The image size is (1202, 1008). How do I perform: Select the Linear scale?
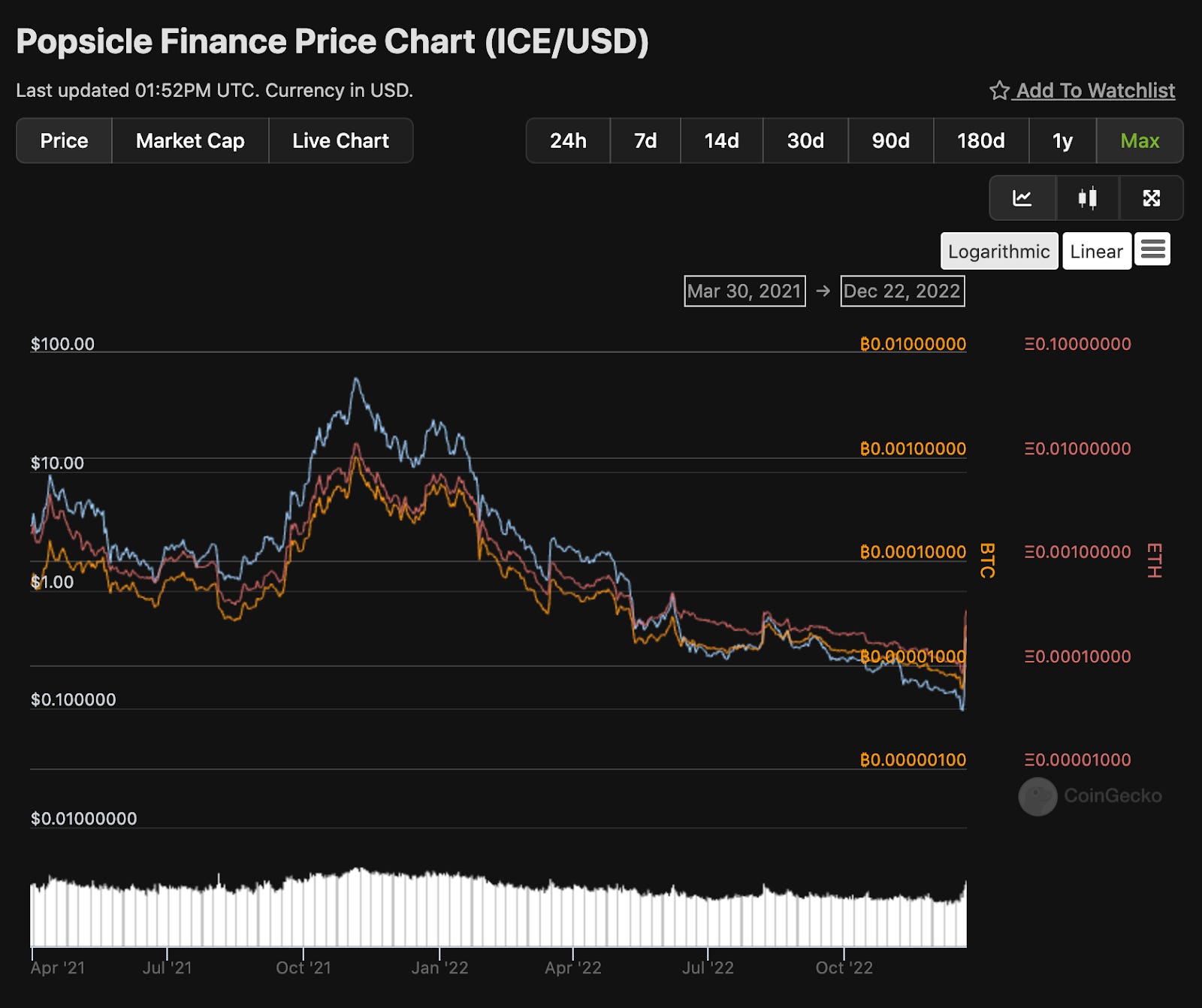pos(1097,251)
